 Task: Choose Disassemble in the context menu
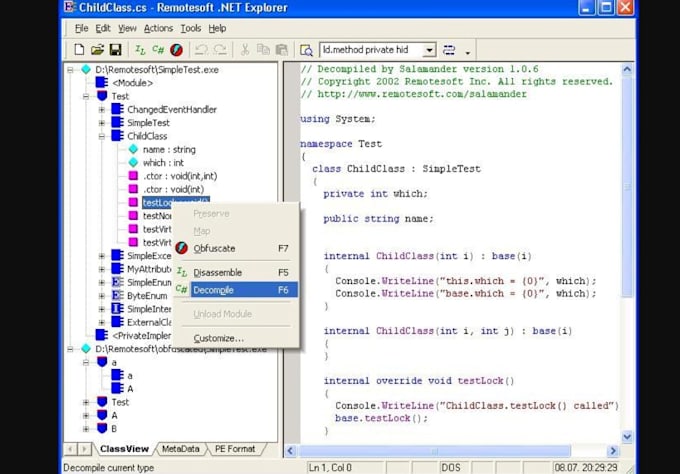click(237, 273)
